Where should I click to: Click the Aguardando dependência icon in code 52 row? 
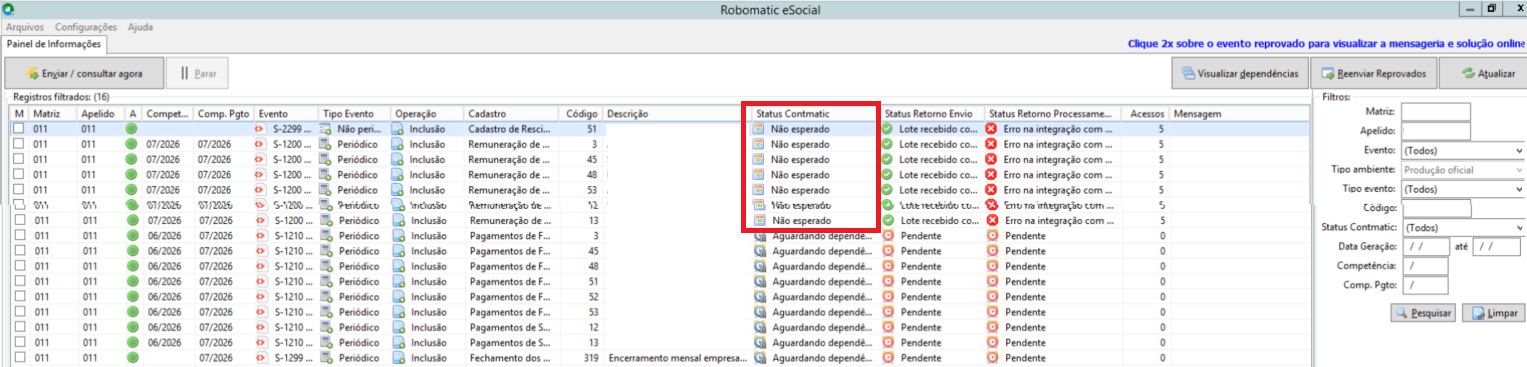coord(760,296)
